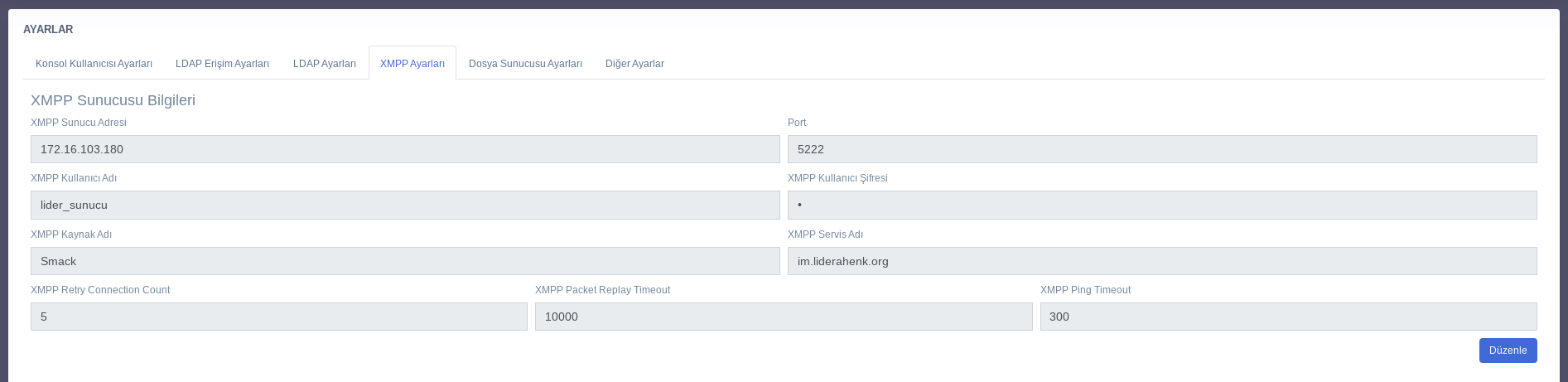
Task: Focus the XMPP Ping Timeout field
Action: 1288,317
